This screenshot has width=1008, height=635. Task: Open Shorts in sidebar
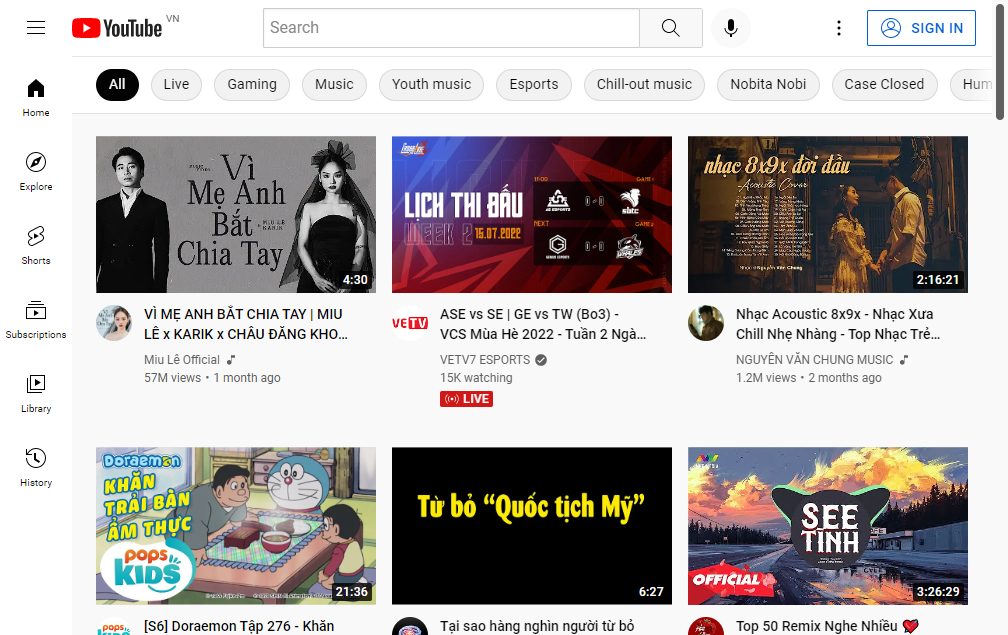[x=36, y=246]
